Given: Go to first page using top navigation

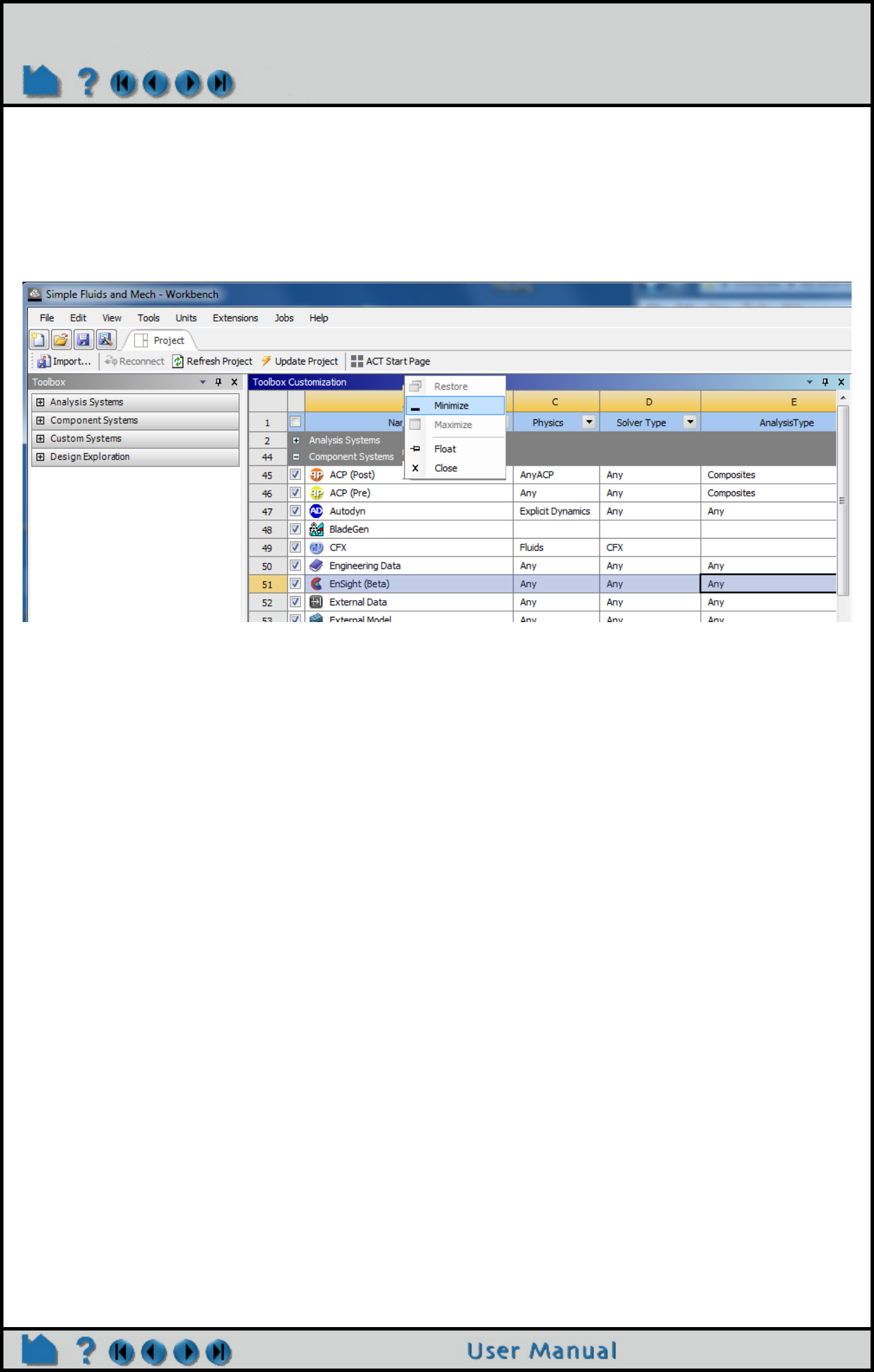Looking at the screenshot, I should coord(123,84).
